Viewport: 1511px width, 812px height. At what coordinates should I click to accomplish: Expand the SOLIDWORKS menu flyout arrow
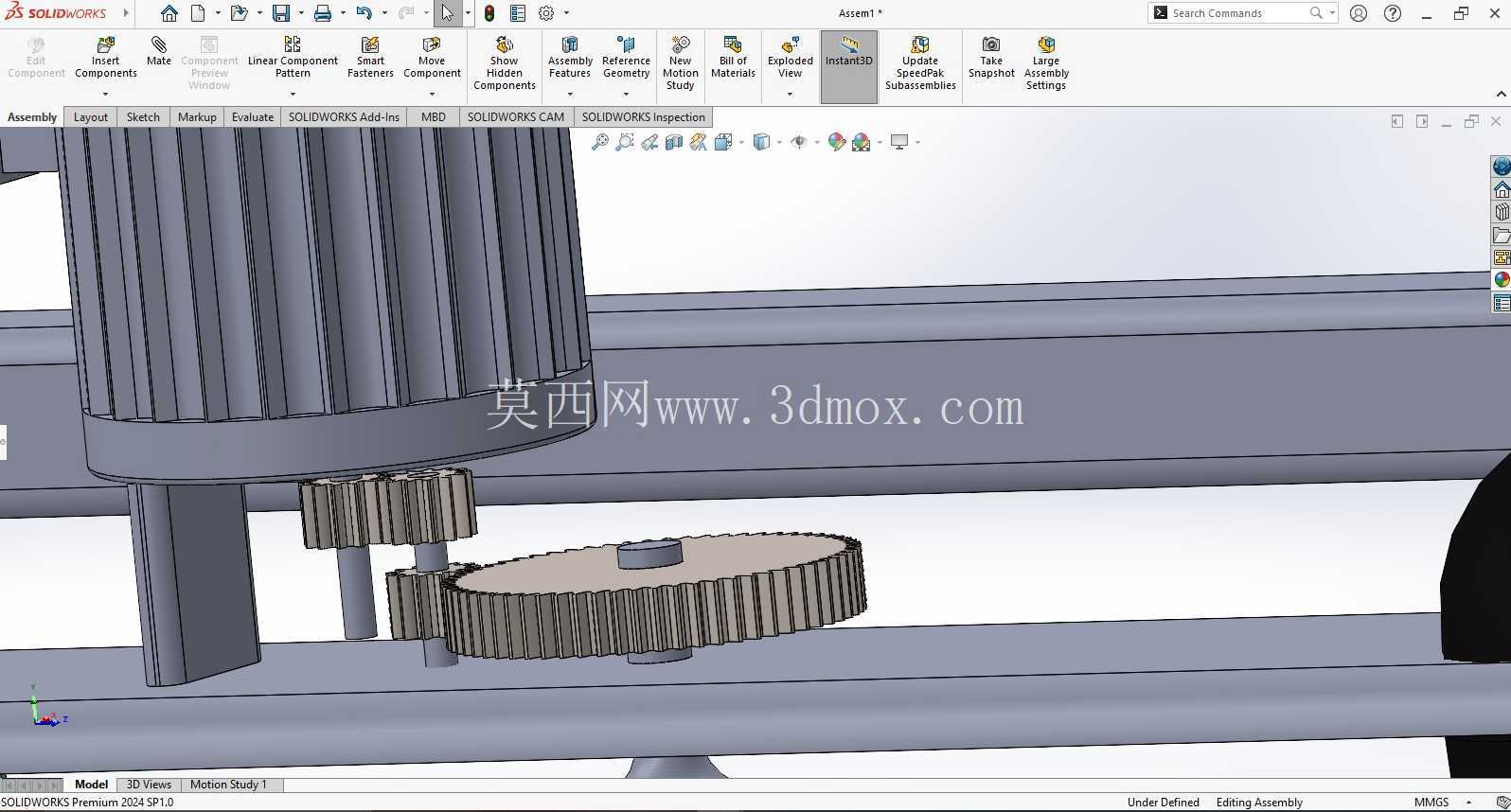pyautogui.click(x=126, y=13)
